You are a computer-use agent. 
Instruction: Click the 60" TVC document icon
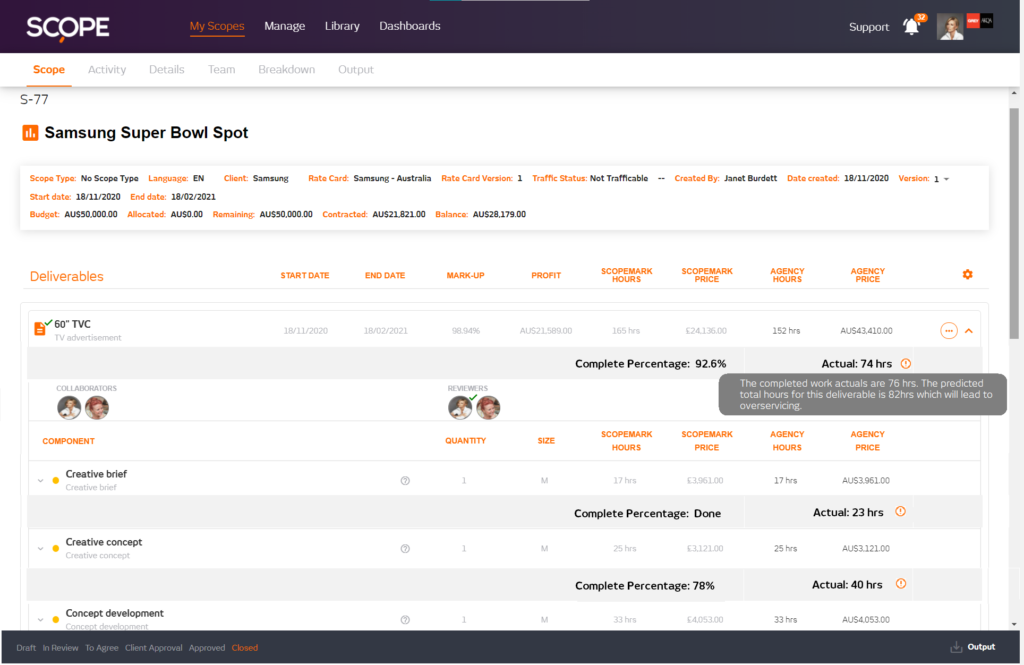pyautogui.click(x=40, y=329)
